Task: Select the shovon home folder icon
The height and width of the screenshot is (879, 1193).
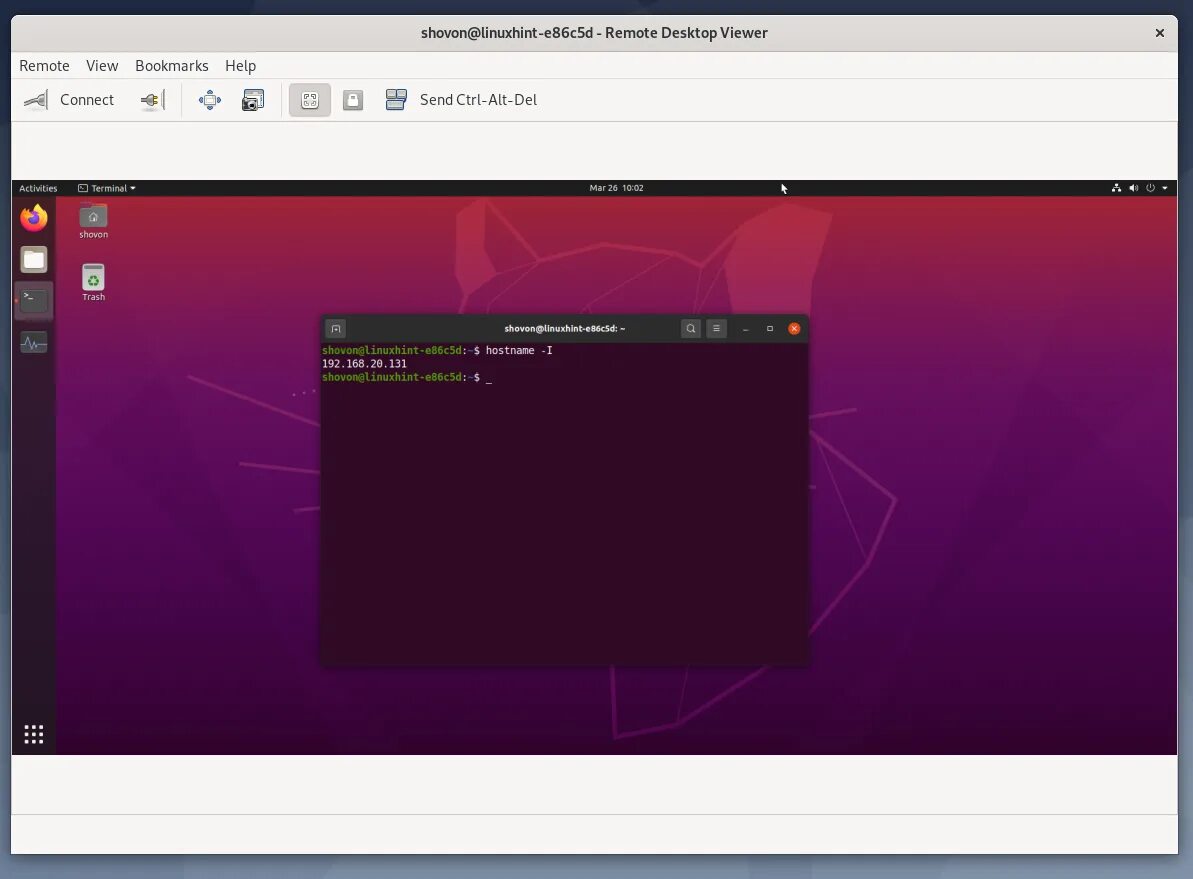Action: (x=94, y=221)
